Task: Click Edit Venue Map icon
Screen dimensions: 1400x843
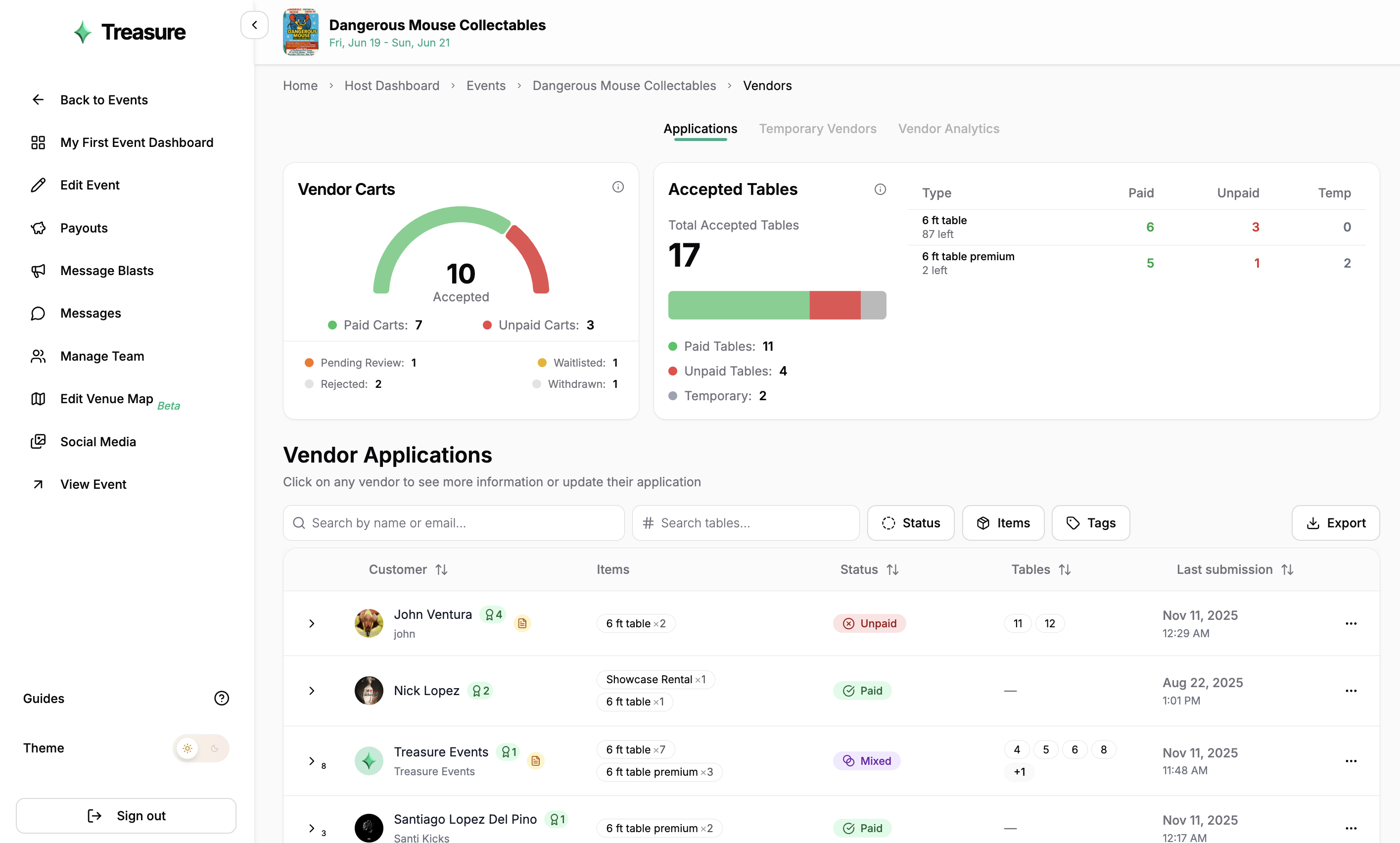Action: (38, 399)
